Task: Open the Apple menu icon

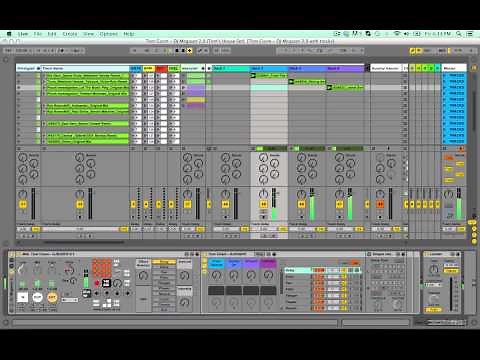Action: (x=9, y=34)
